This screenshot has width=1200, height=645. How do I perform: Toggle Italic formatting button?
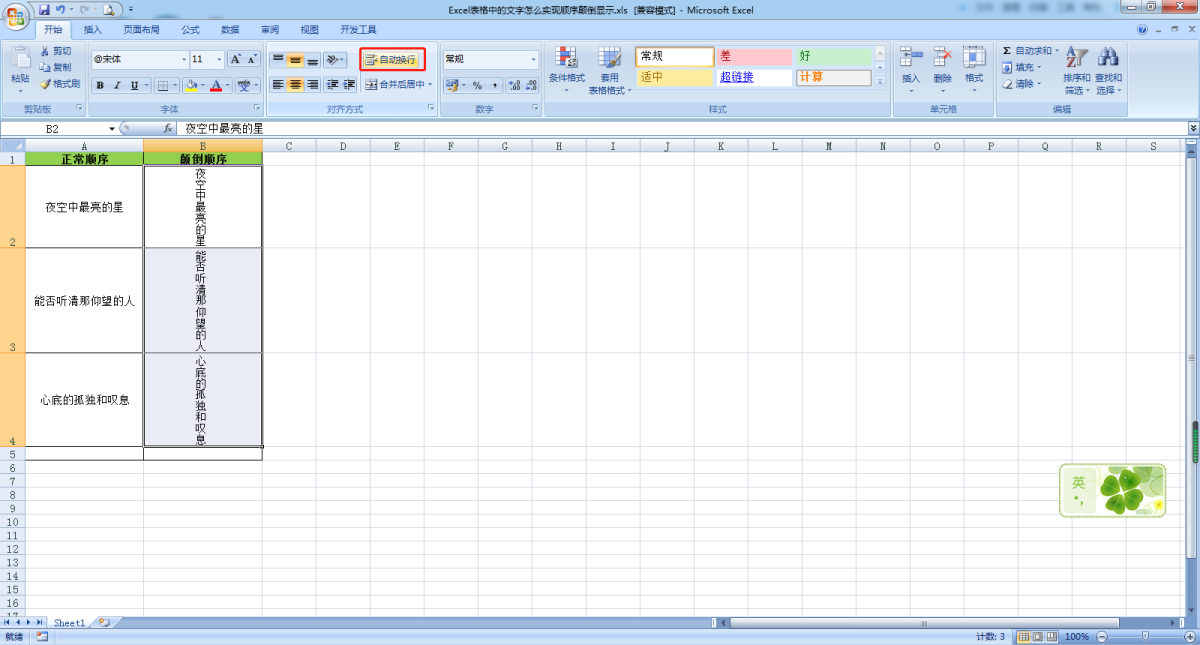click(117, 86)
